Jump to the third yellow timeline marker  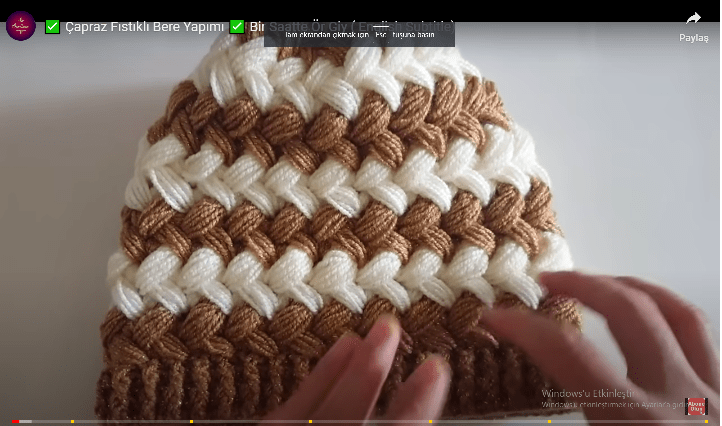click(x=310, y=422)
